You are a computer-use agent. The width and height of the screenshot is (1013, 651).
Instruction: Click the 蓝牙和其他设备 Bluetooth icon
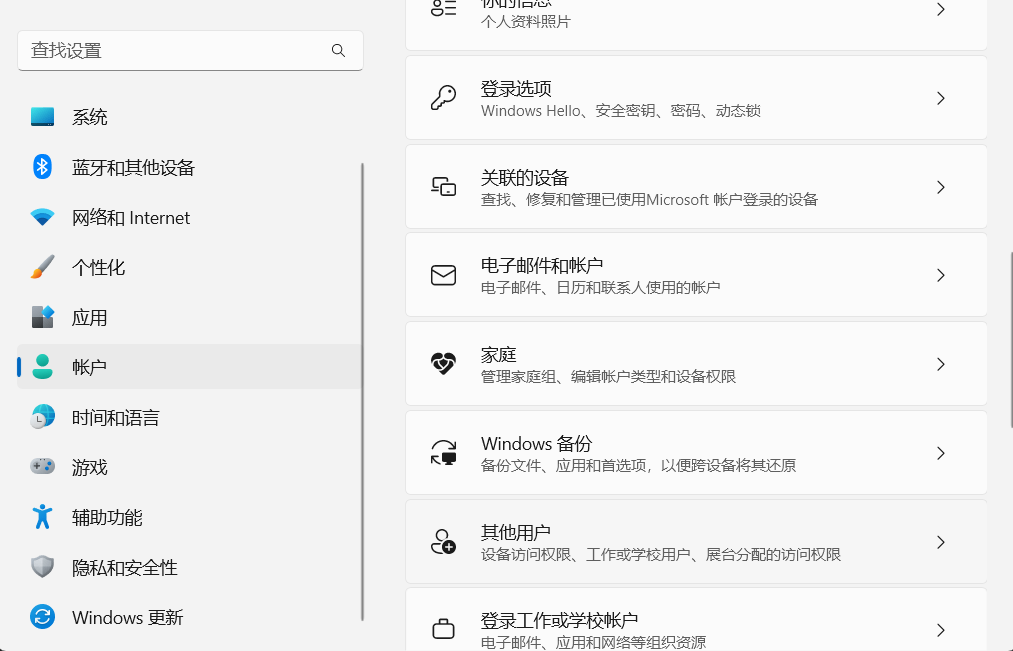click(42, 167)
